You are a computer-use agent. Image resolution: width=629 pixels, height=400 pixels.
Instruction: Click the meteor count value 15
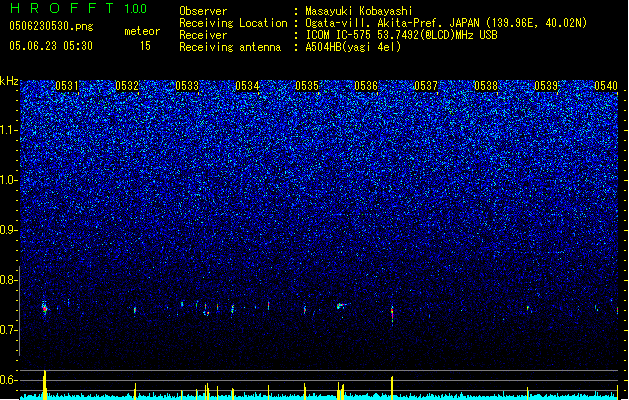pos(145,46)
